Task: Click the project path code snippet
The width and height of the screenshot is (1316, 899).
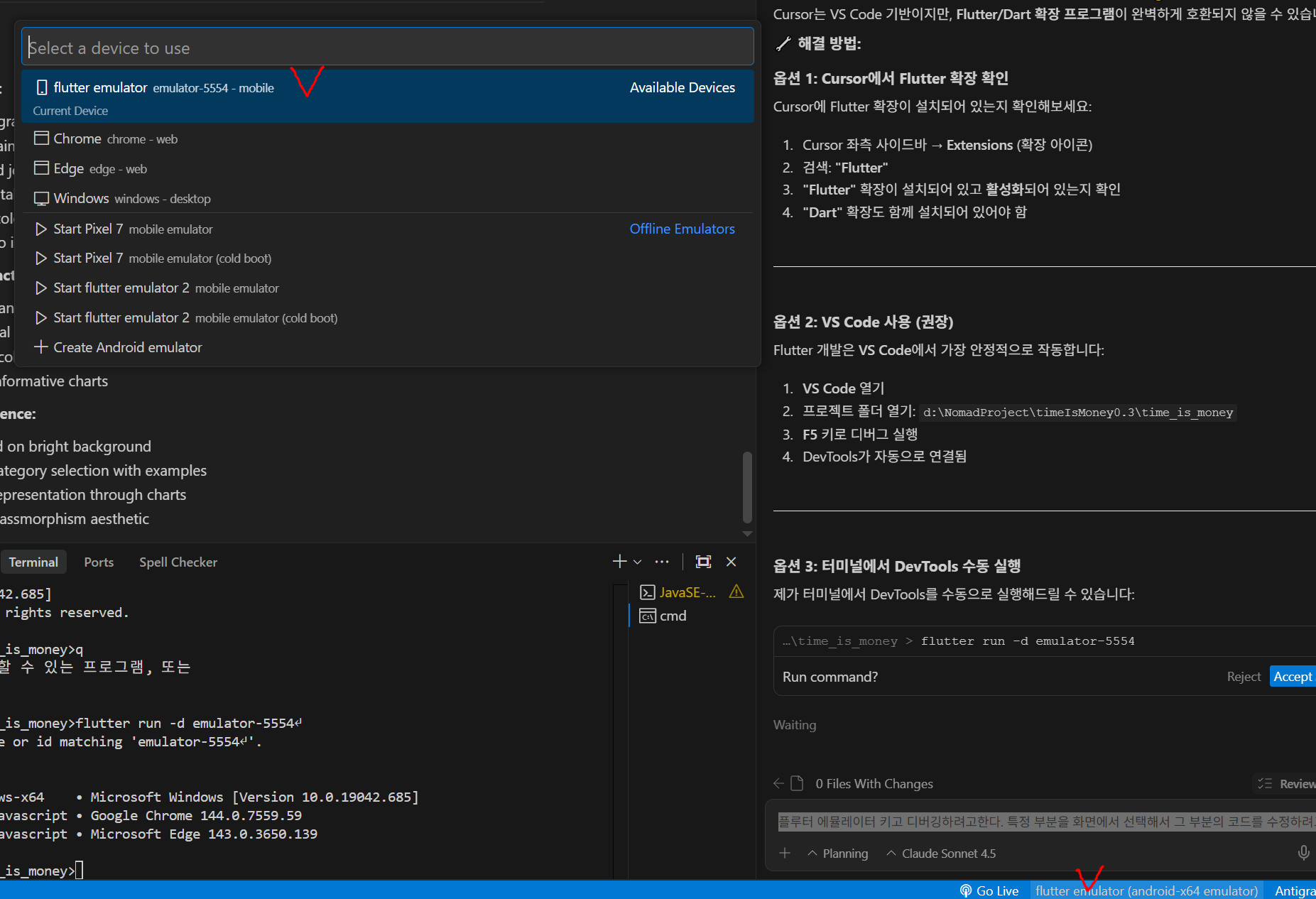Action: click(x=1077, y=412)
